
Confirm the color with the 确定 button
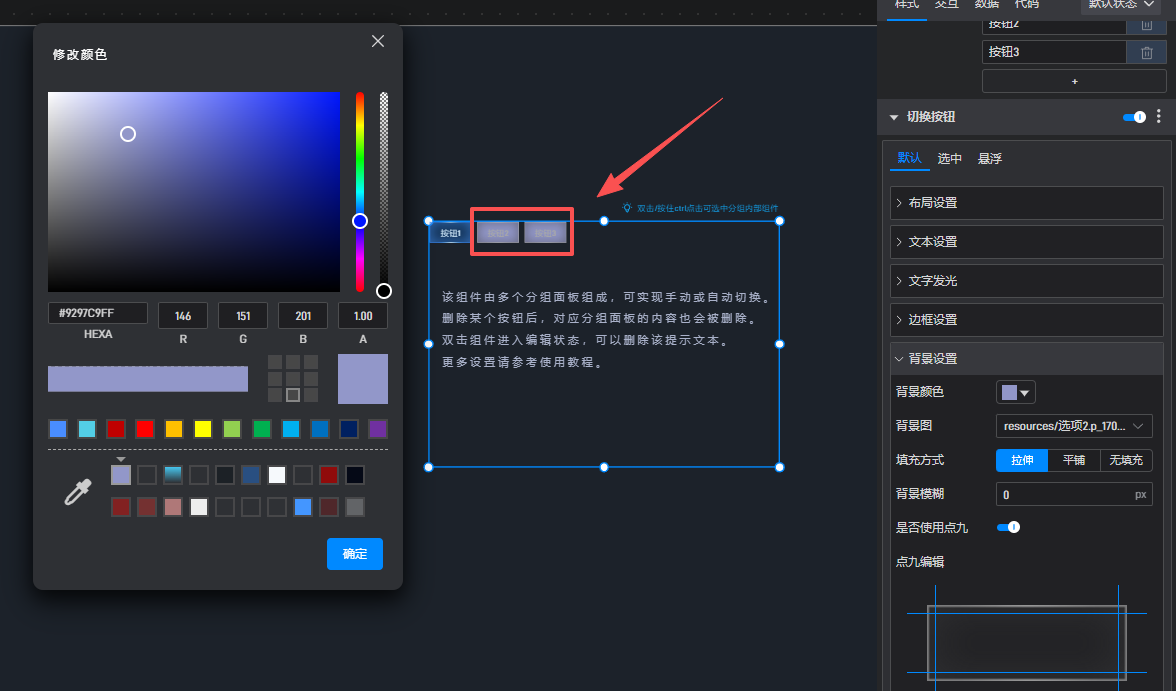(x=355, y=554)
